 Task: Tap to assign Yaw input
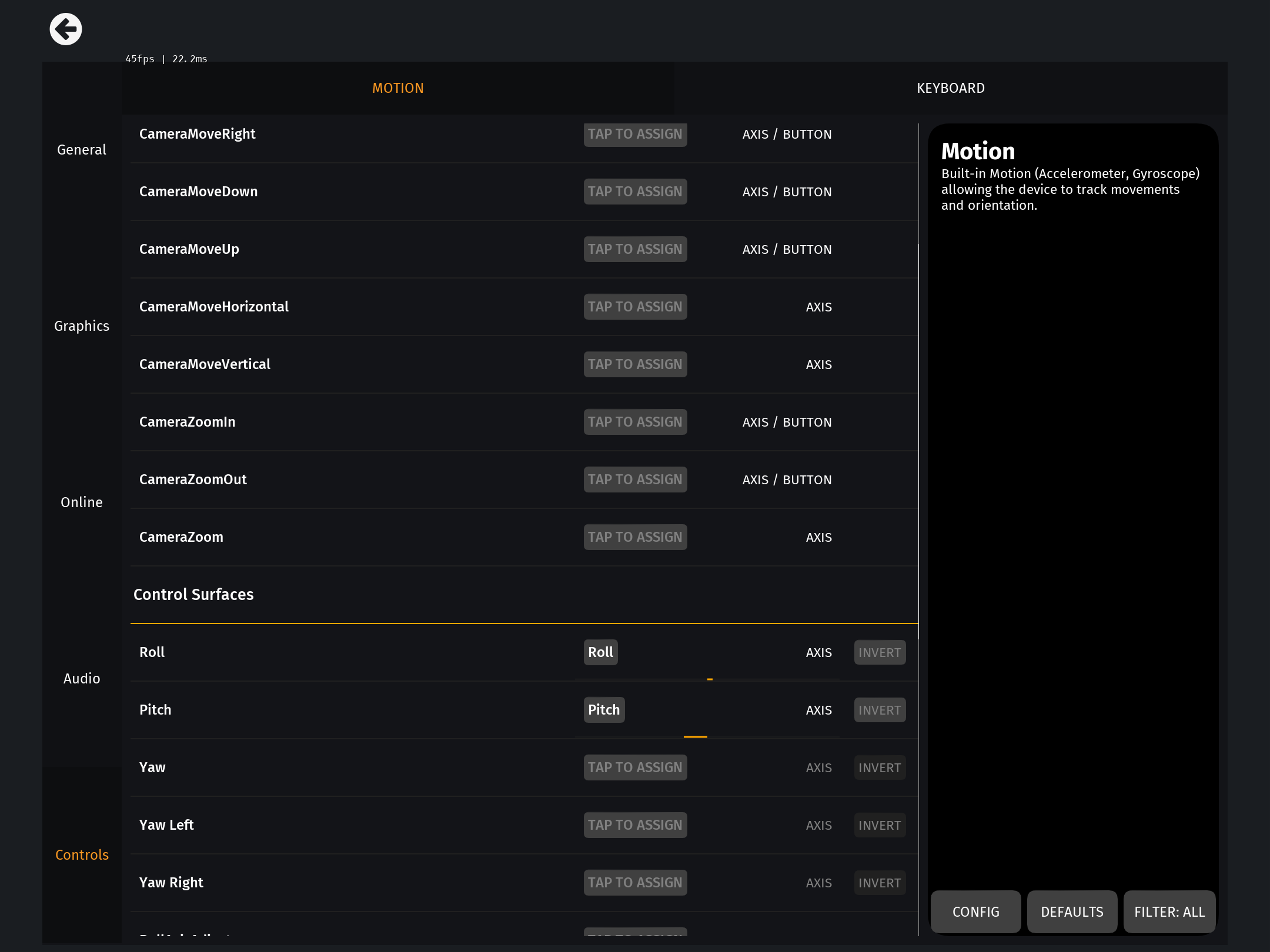click(635, 767)
